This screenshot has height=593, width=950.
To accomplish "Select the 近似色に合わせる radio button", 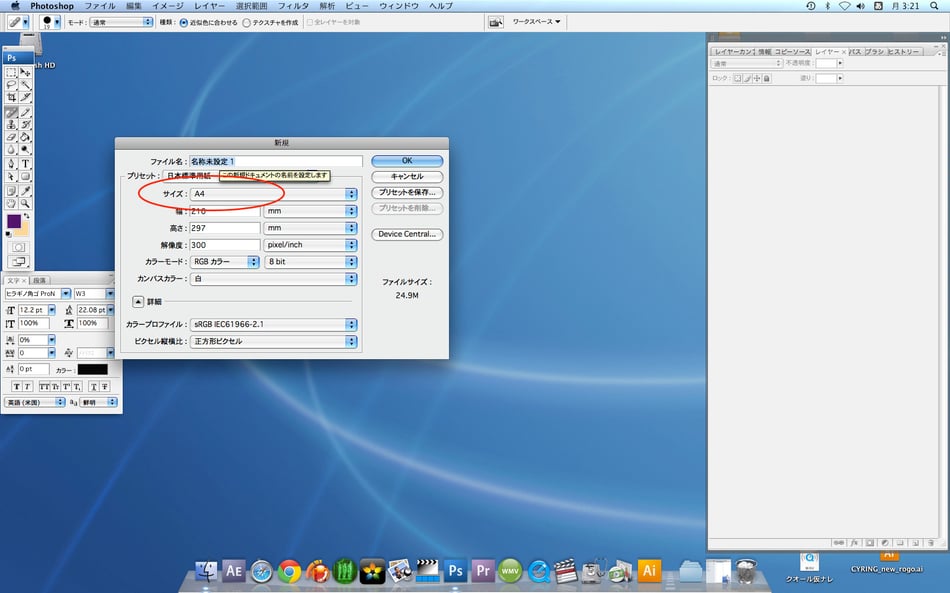I will 183,22.
